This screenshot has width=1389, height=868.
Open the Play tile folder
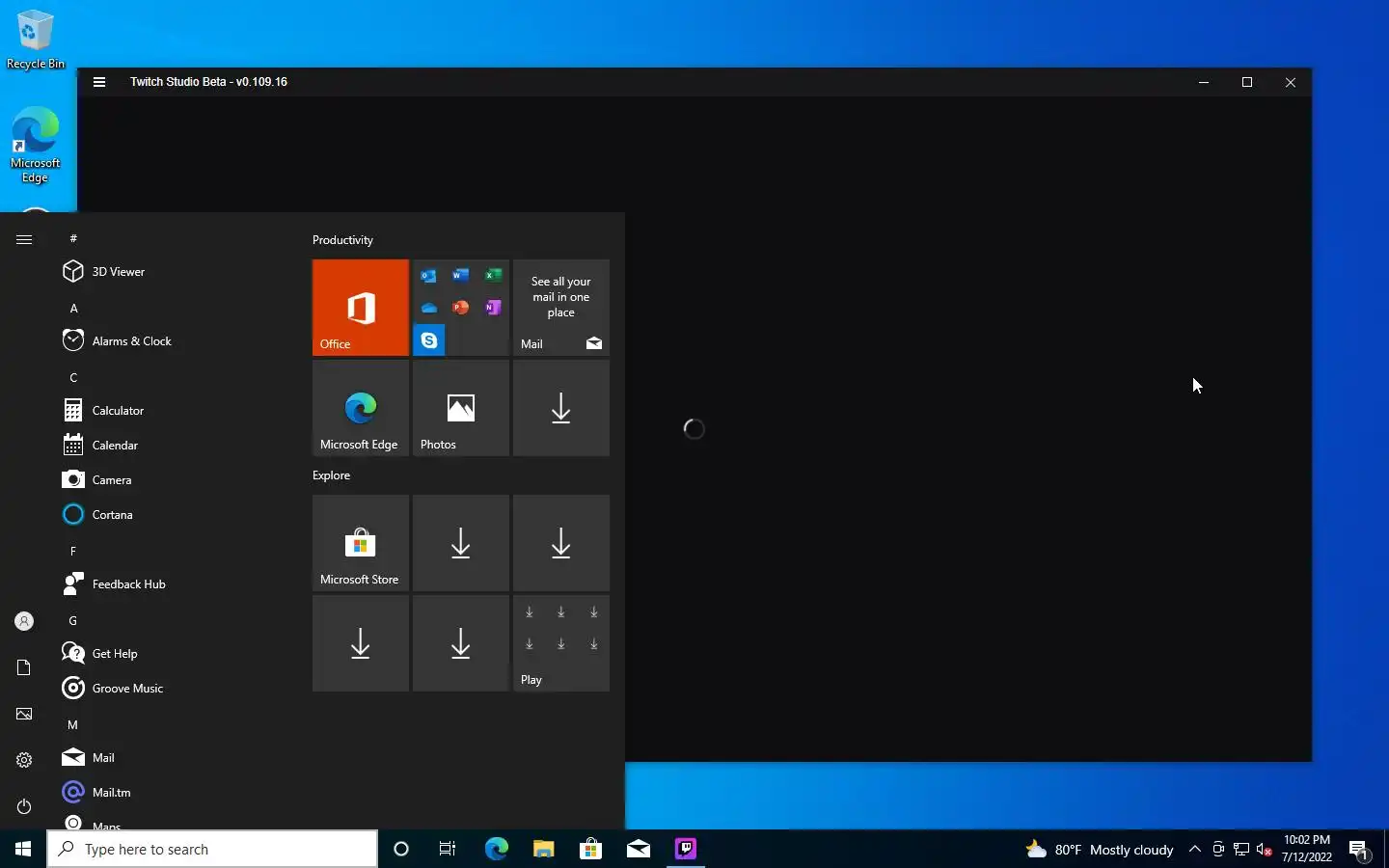(561, 643)
